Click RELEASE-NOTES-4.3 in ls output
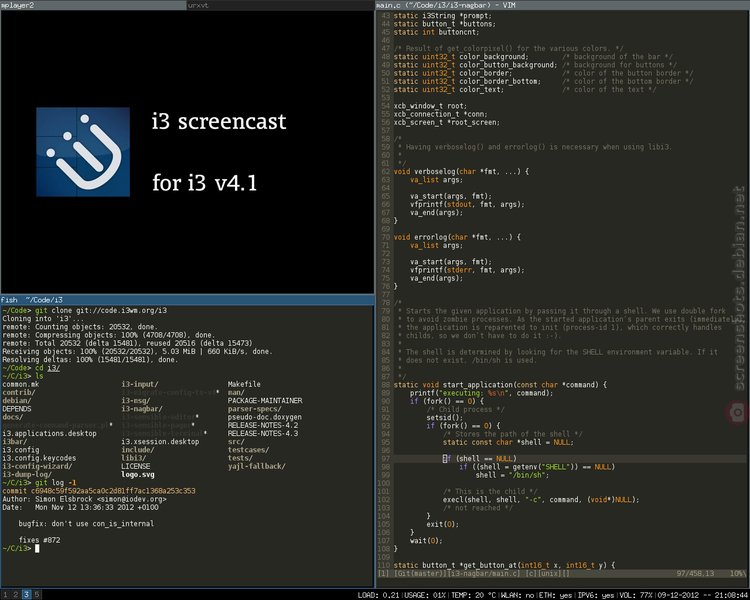750x600 pixels. point(263,433)
